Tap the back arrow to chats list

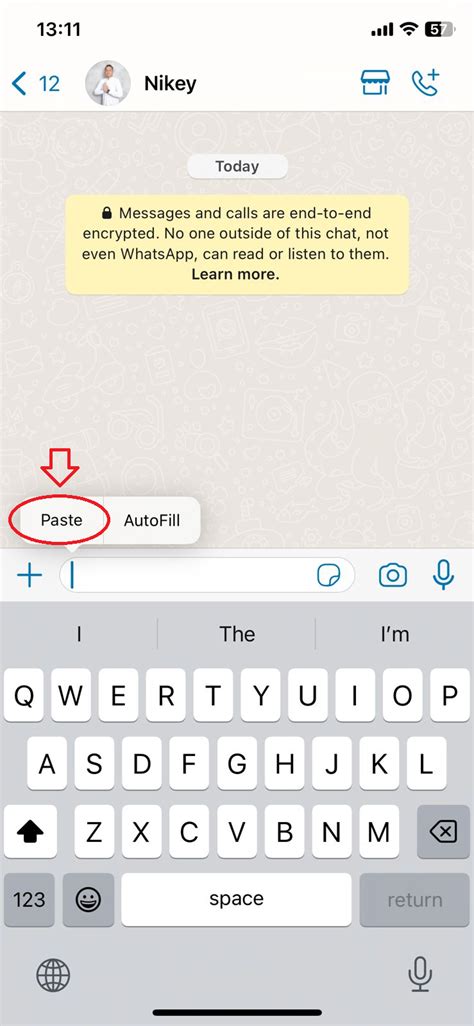(20, 84)
